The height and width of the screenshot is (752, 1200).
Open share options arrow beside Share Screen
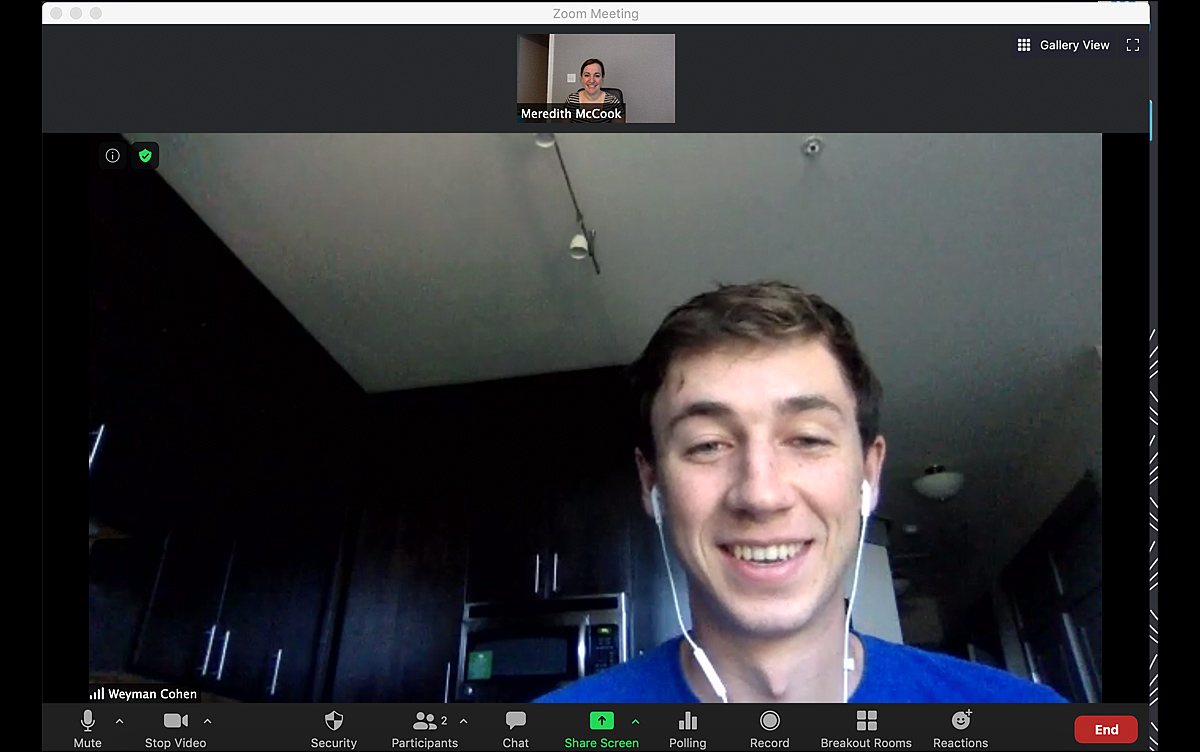point(636,721)
